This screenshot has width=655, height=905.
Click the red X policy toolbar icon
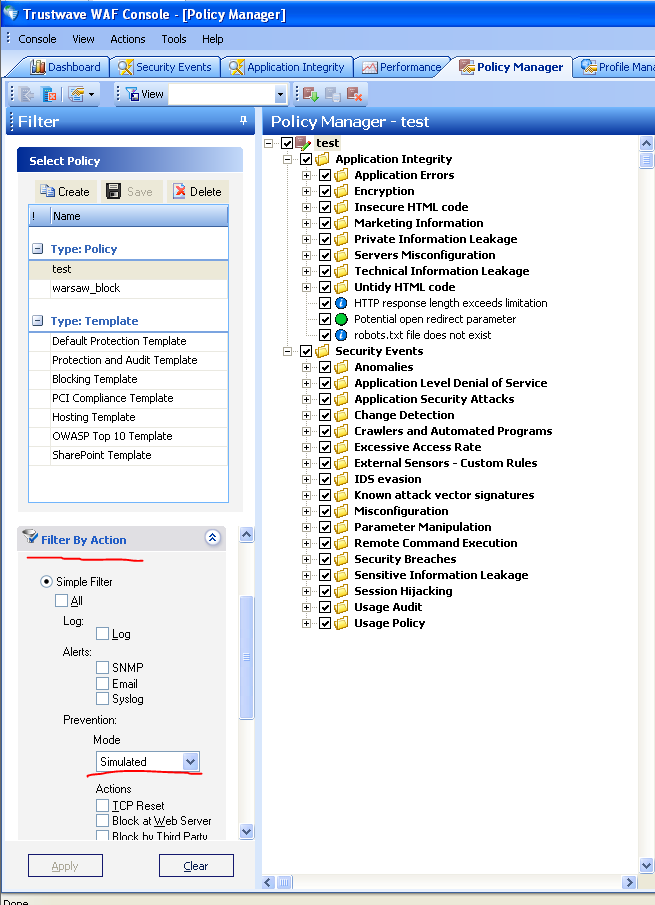pos(355,94)
